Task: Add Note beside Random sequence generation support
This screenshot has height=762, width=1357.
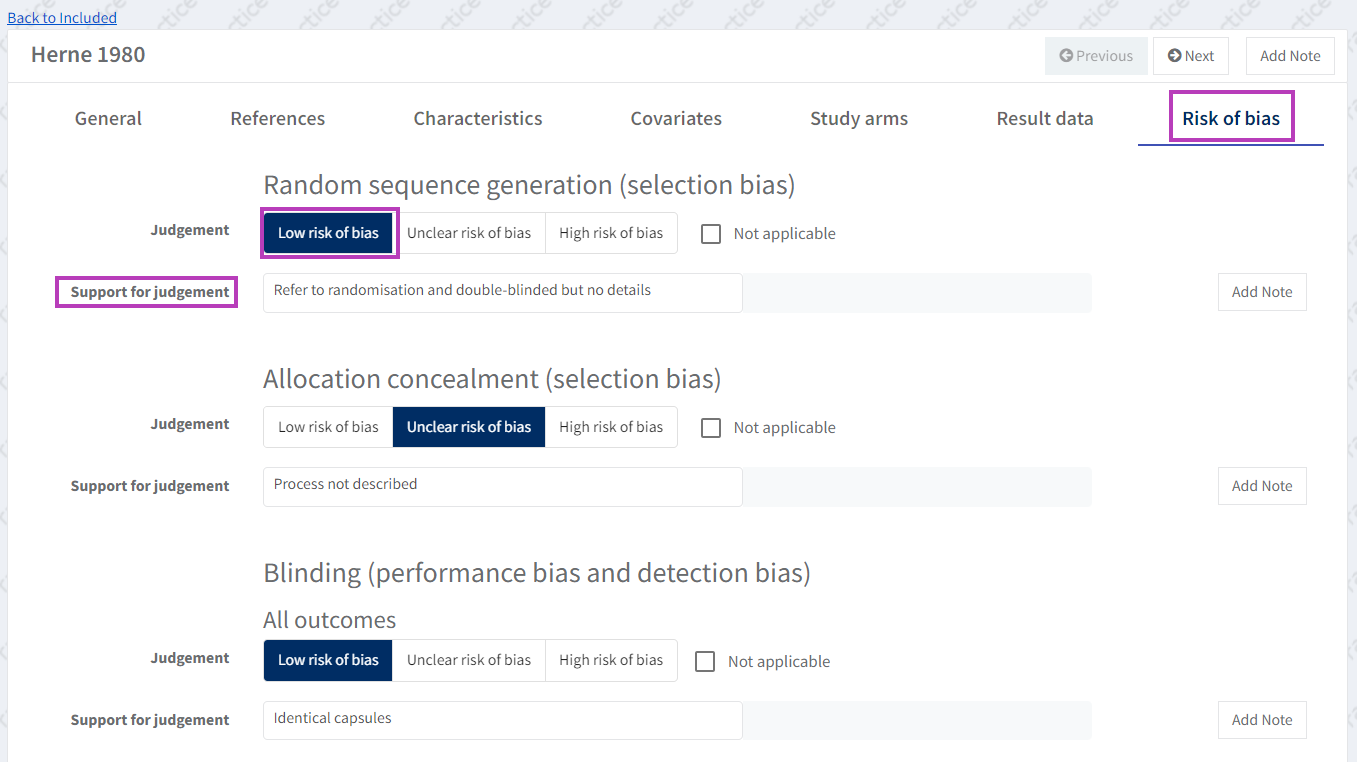Action: coord(1261,292)
